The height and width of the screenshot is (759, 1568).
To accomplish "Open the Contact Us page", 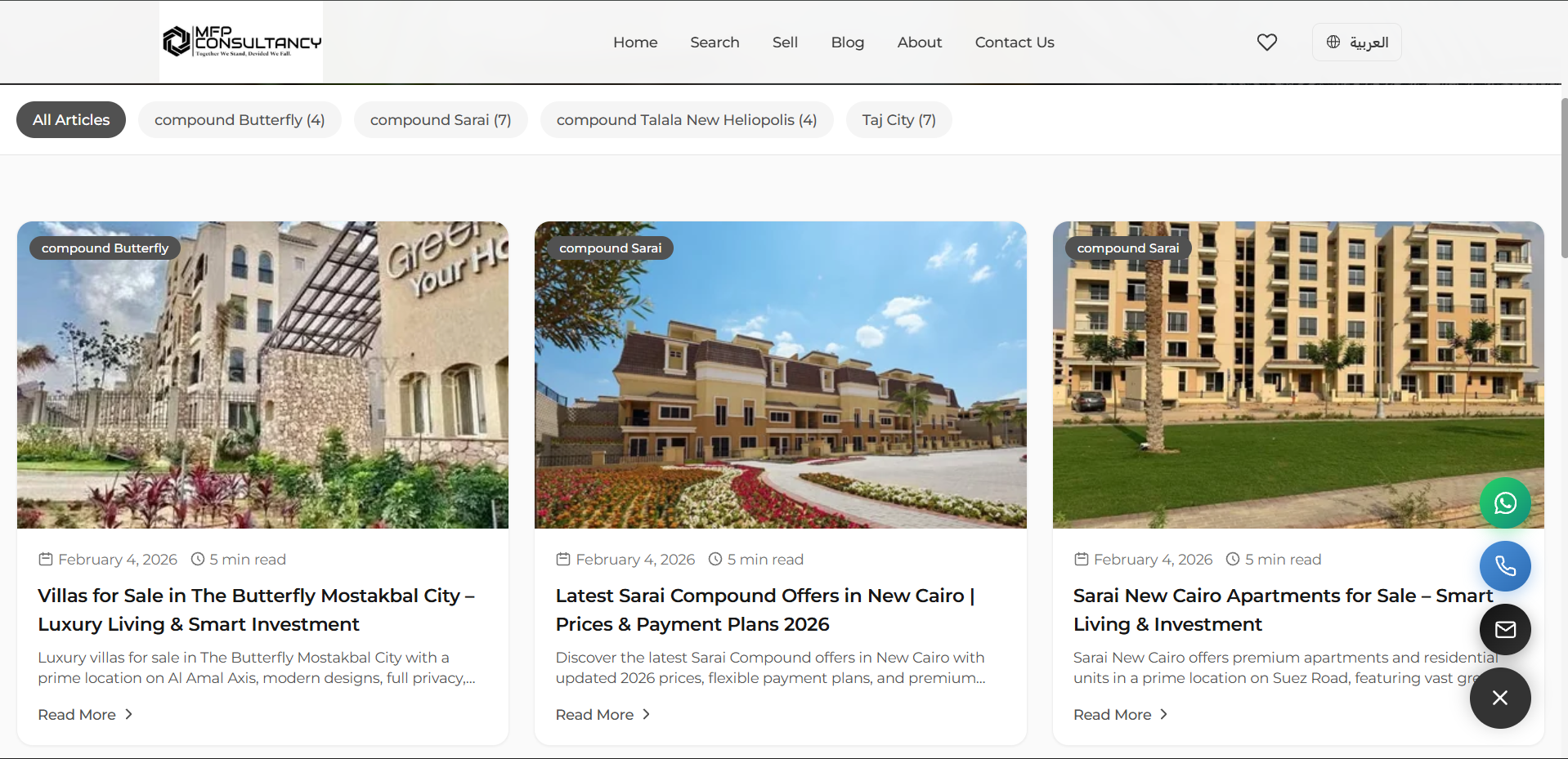I will pyautogui.click(x=1014, y=42).
